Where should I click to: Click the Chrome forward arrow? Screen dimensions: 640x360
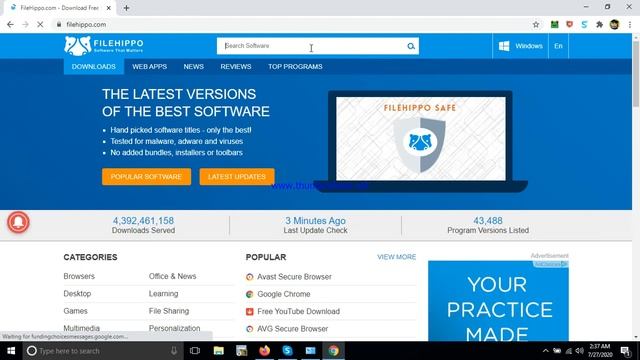[25, 24]
